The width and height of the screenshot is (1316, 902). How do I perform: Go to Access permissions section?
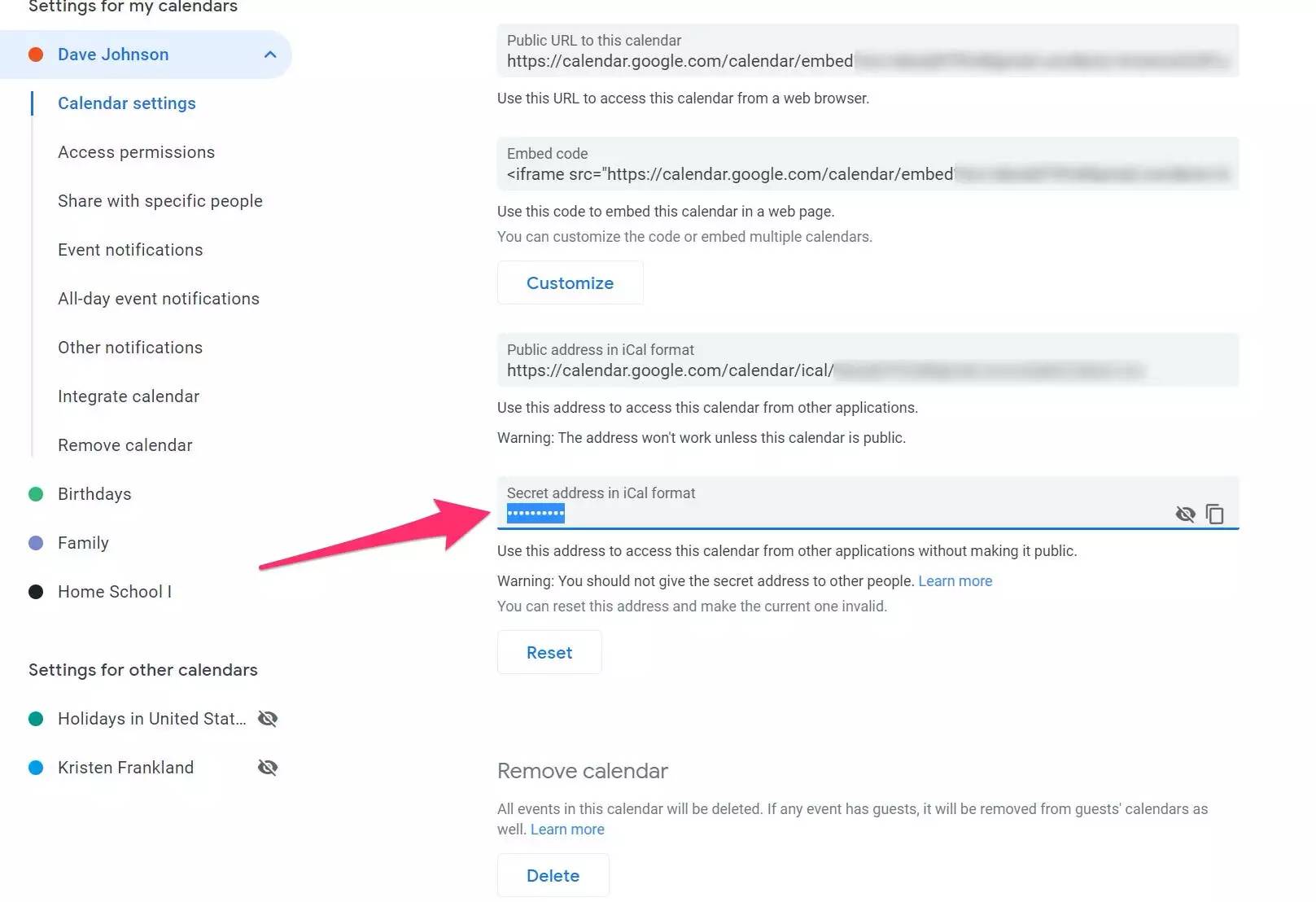click(x=136, y=152)
